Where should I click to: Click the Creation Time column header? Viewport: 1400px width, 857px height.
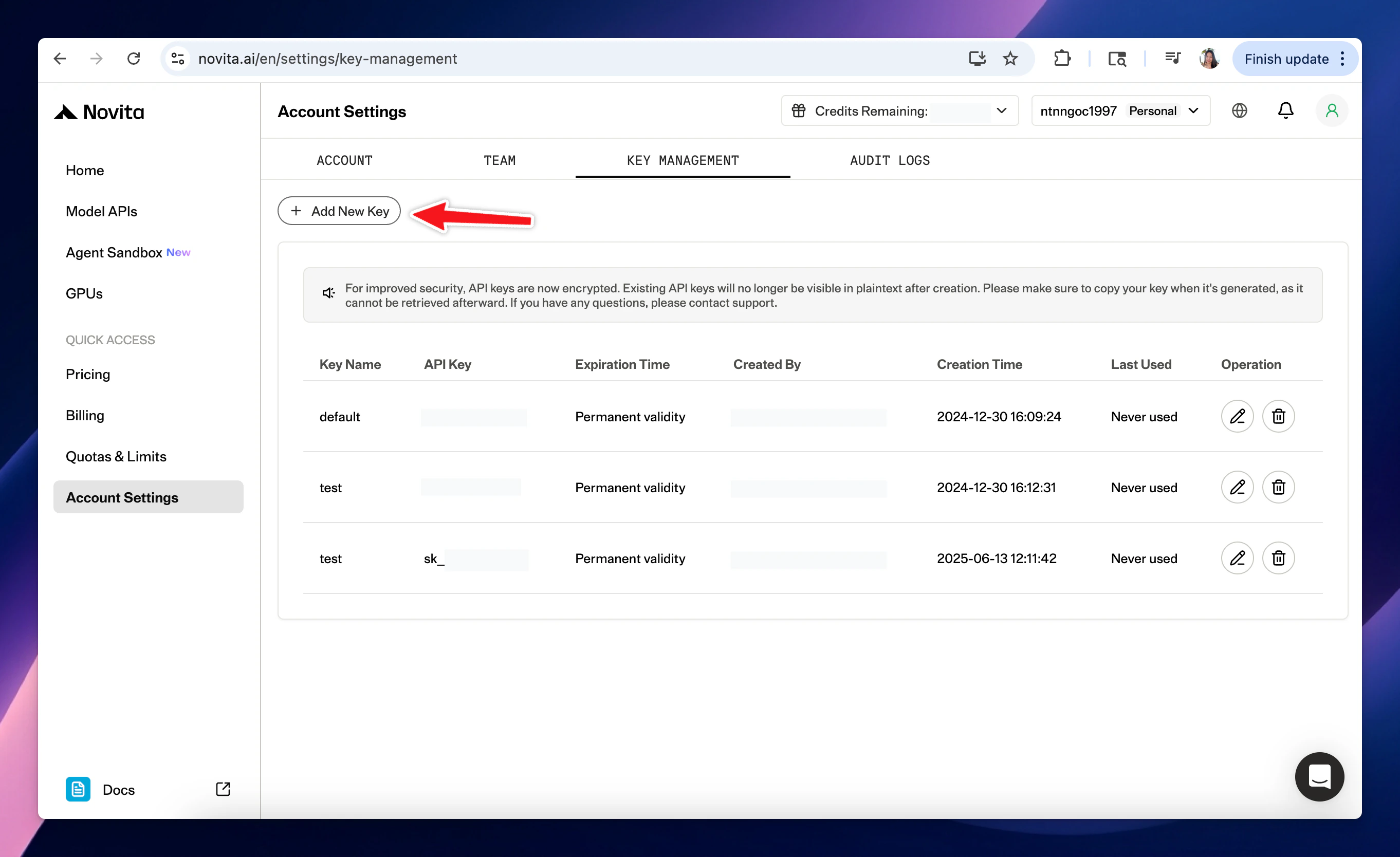pyautogui.click(x=980, y=365)
